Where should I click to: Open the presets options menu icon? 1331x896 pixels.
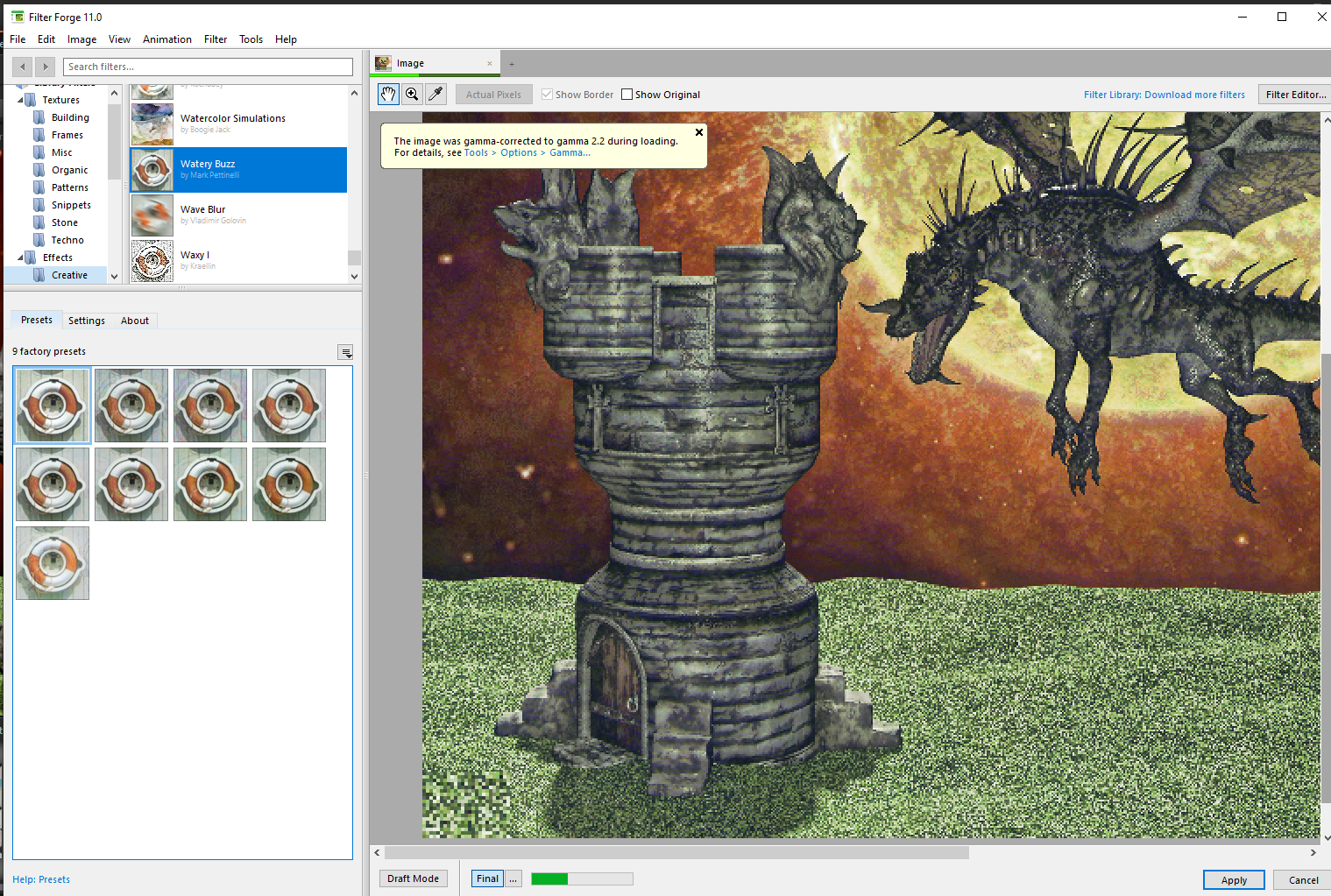[346, 352]
